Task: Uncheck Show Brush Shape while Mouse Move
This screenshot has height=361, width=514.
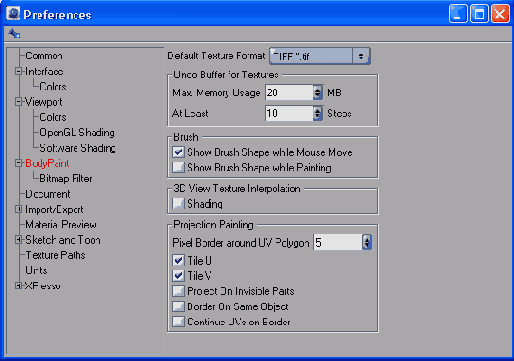Action: [x=178, y=152]
